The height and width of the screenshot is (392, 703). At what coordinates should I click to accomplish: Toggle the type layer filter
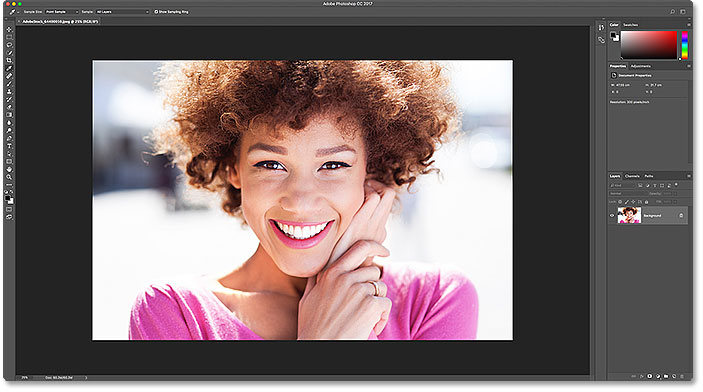click(655, 185)
